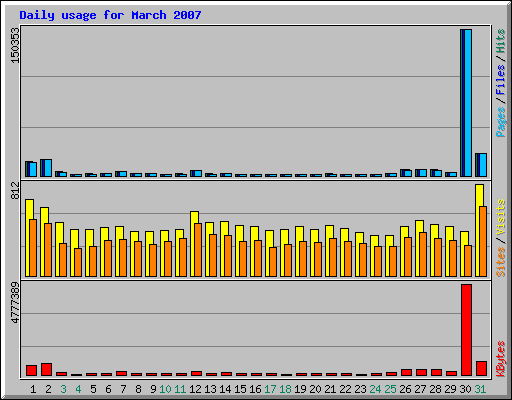Click green weekend day label 31
512x400 pixels.
point(480,389)
